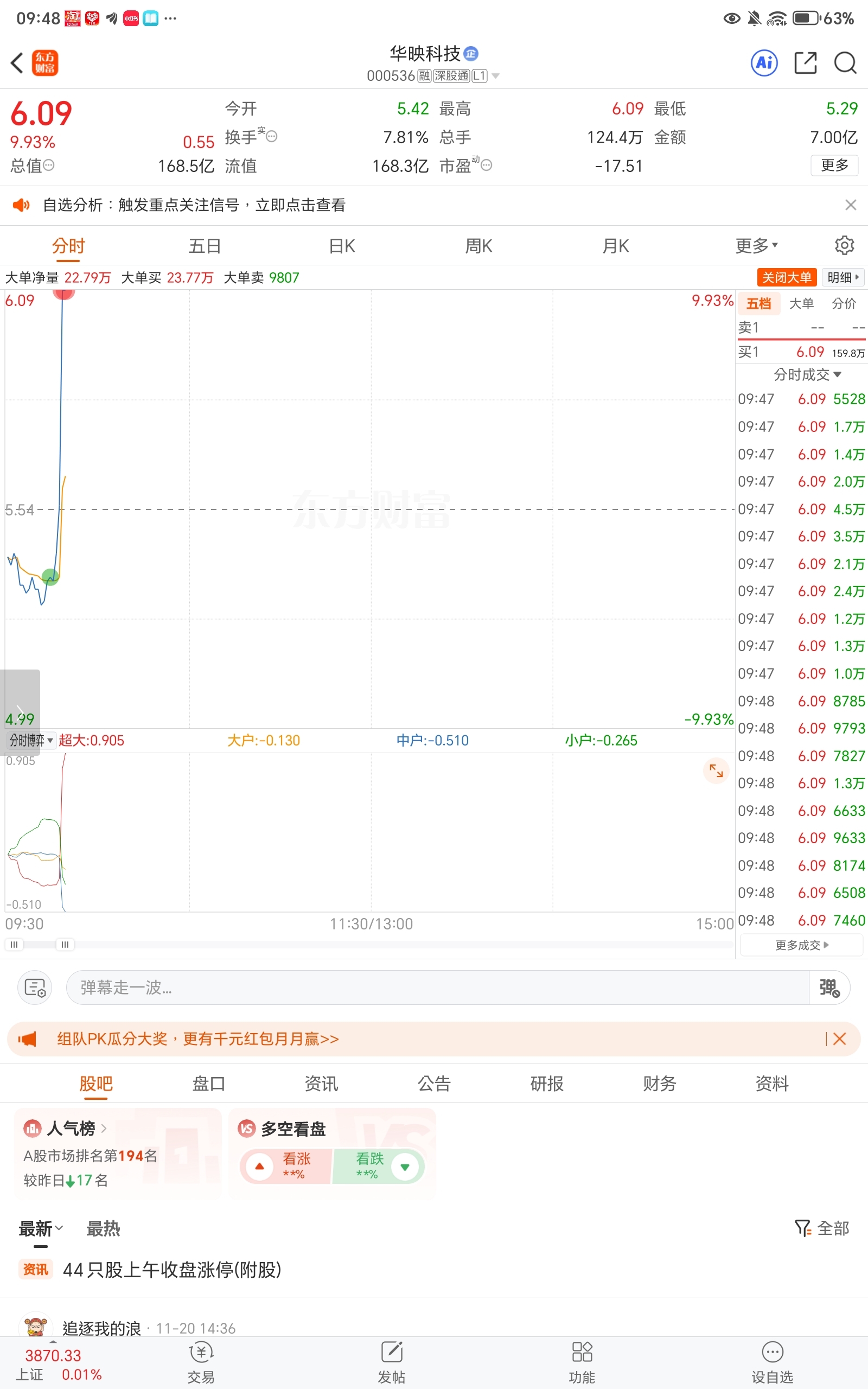This screenshot has height=1389, width=868.
Task: Tap the share export icon
Action: point(806,62)
